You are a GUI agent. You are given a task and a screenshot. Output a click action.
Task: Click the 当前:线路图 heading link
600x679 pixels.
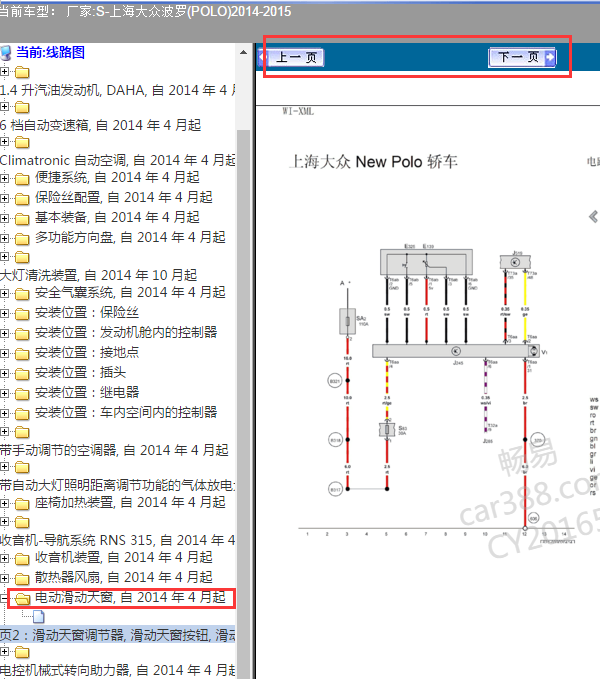tap(50, 52)
